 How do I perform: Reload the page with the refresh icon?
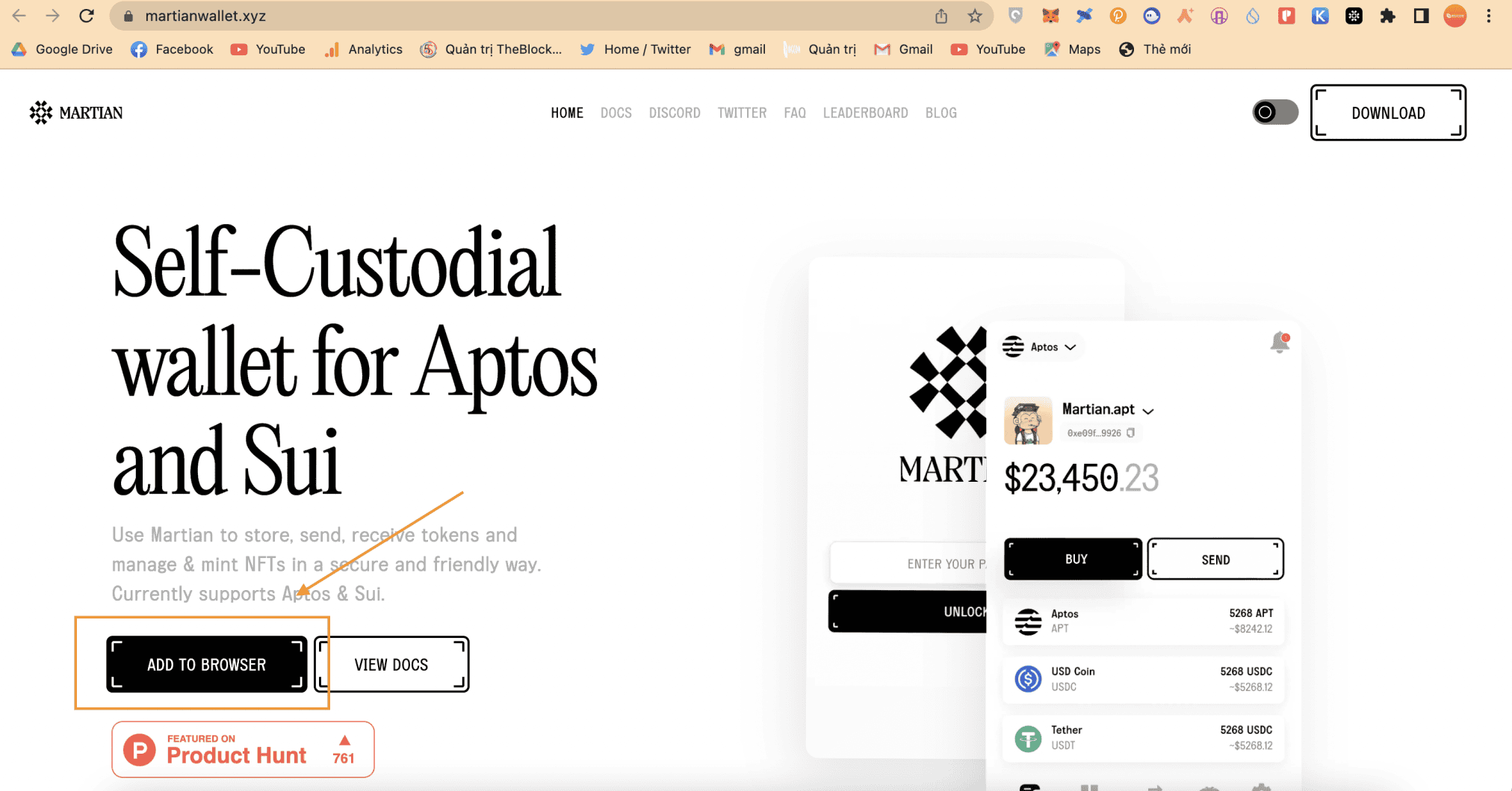87,16
